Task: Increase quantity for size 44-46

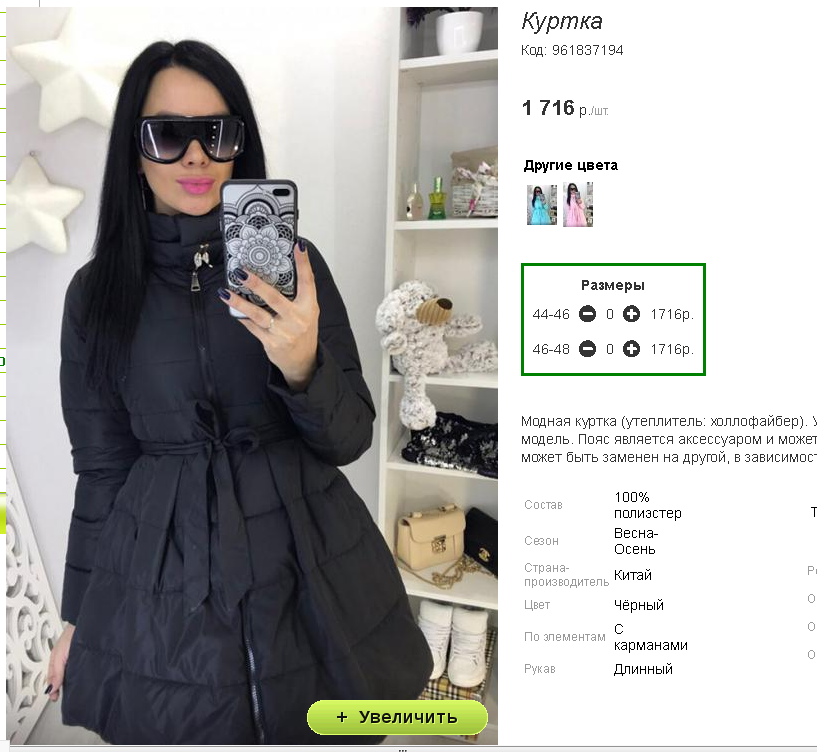Action: pyautogui.click(x=632, y=314)
